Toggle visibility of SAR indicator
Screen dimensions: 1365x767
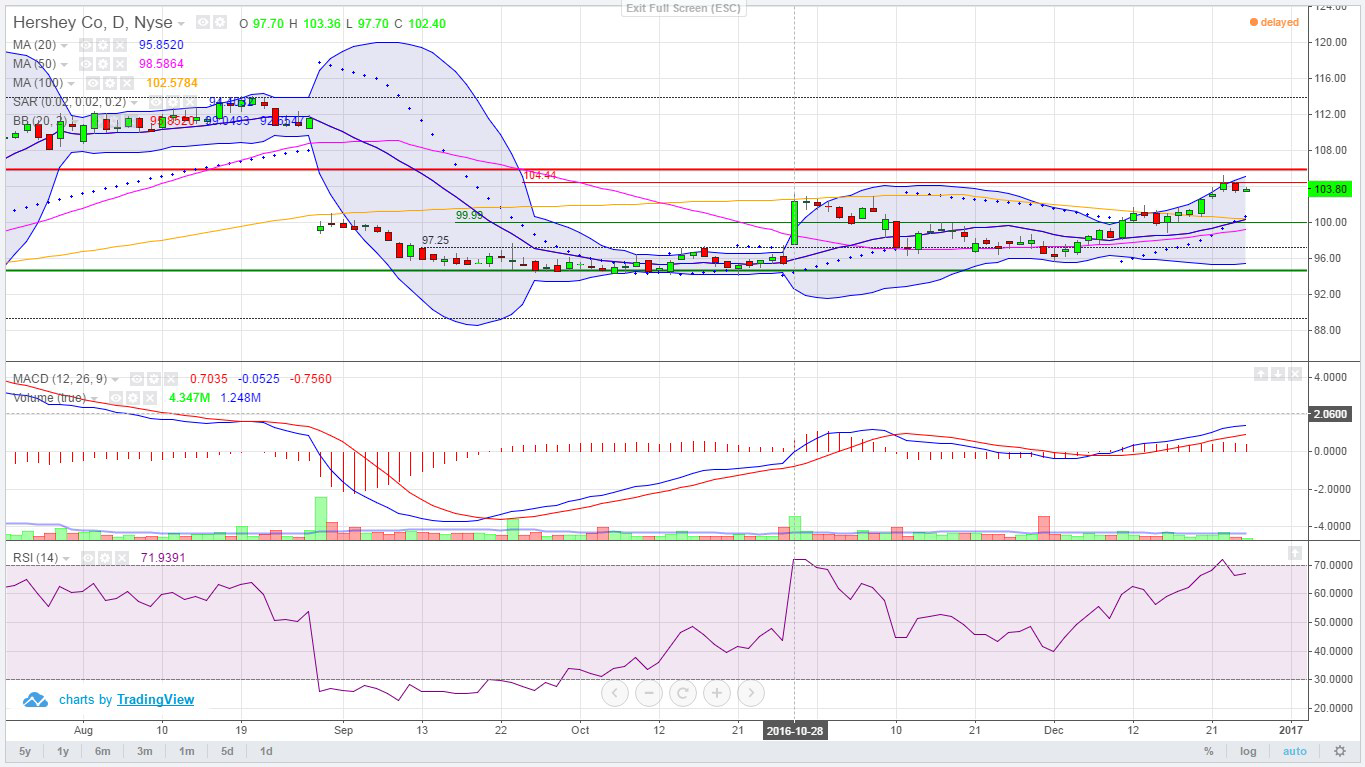[156, 102]
